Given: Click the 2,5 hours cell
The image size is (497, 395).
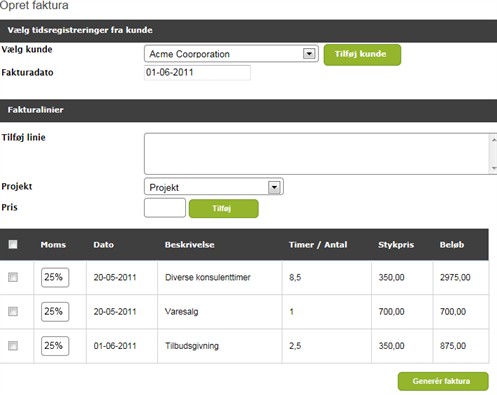Looking at the screenshot, I should coord(327,346).
